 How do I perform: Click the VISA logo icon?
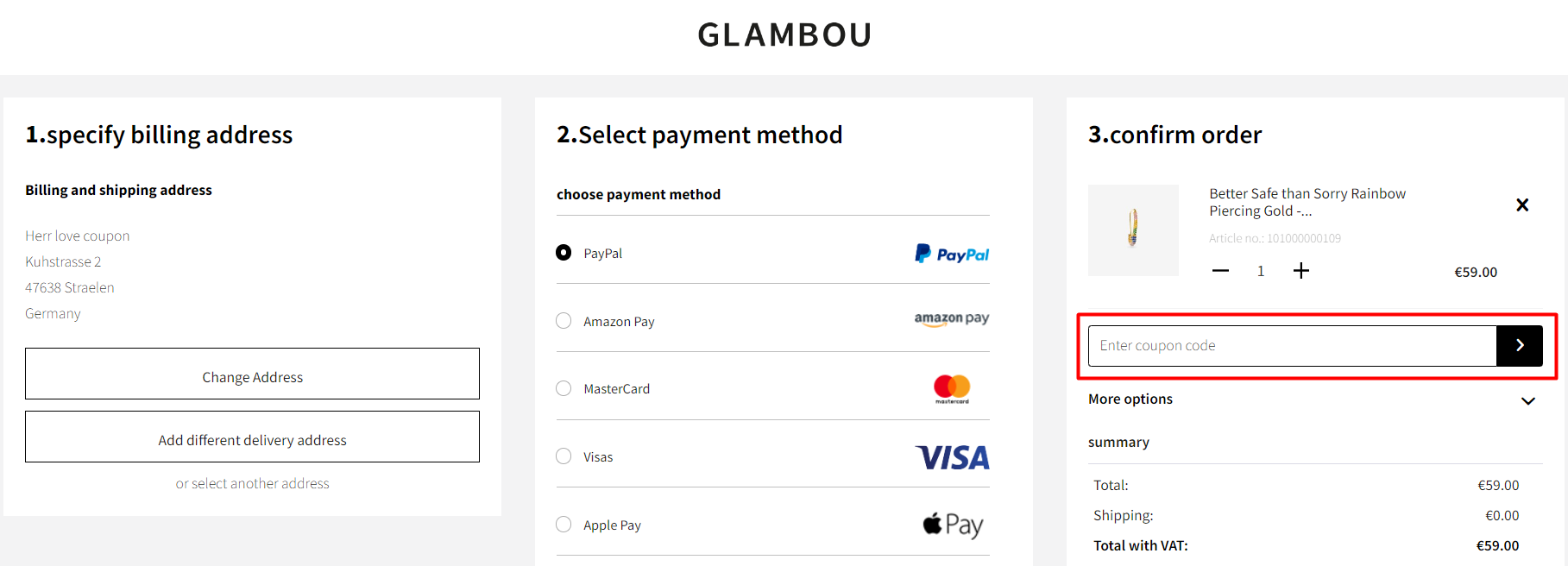pyautogui.click(x=952, y=457)
